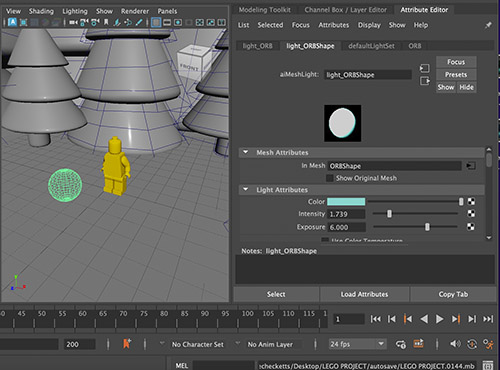Open No Character Set dropdown

tap(197, 344)
